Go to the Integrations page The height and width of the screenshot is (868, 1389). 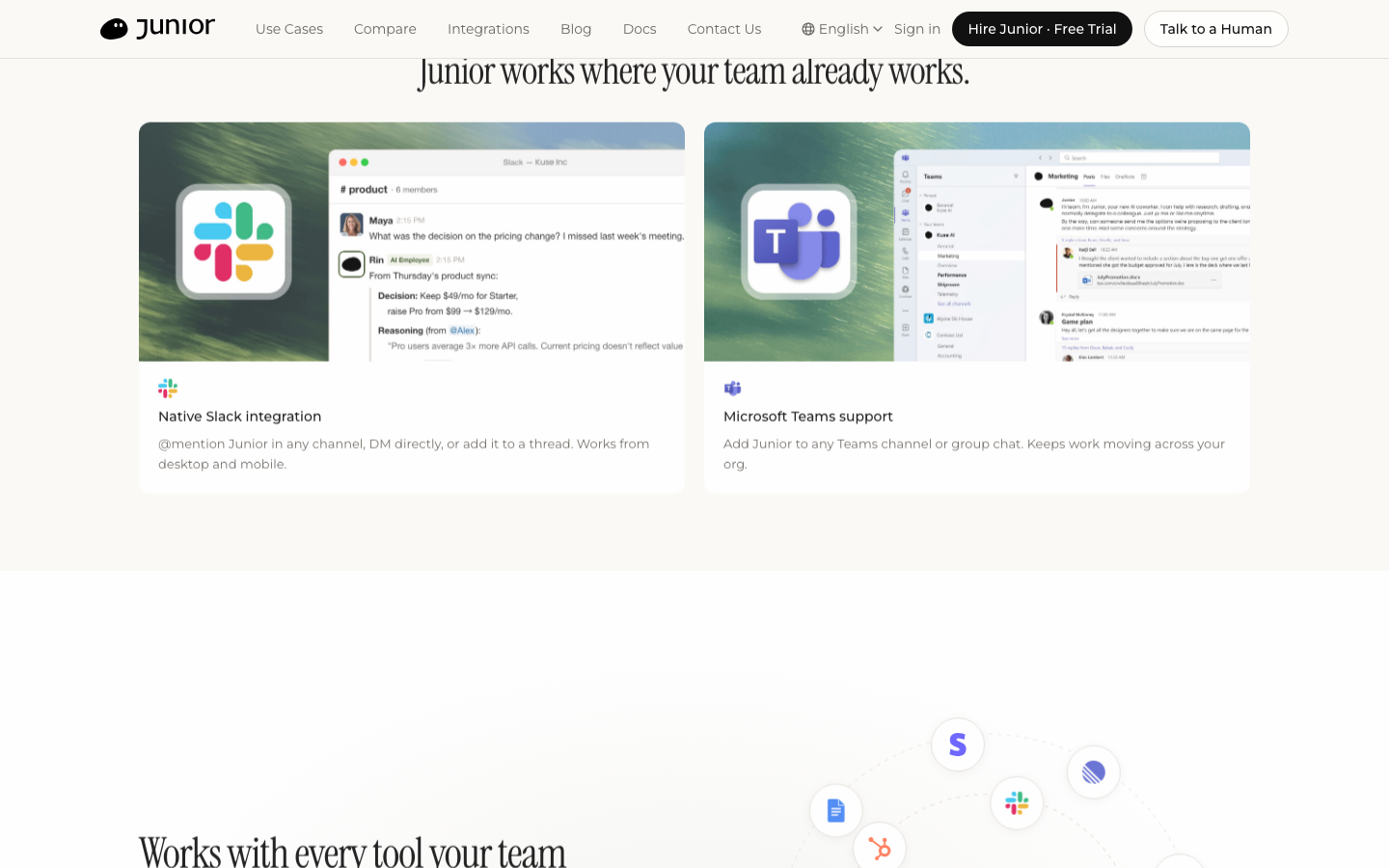coord(488,29)
